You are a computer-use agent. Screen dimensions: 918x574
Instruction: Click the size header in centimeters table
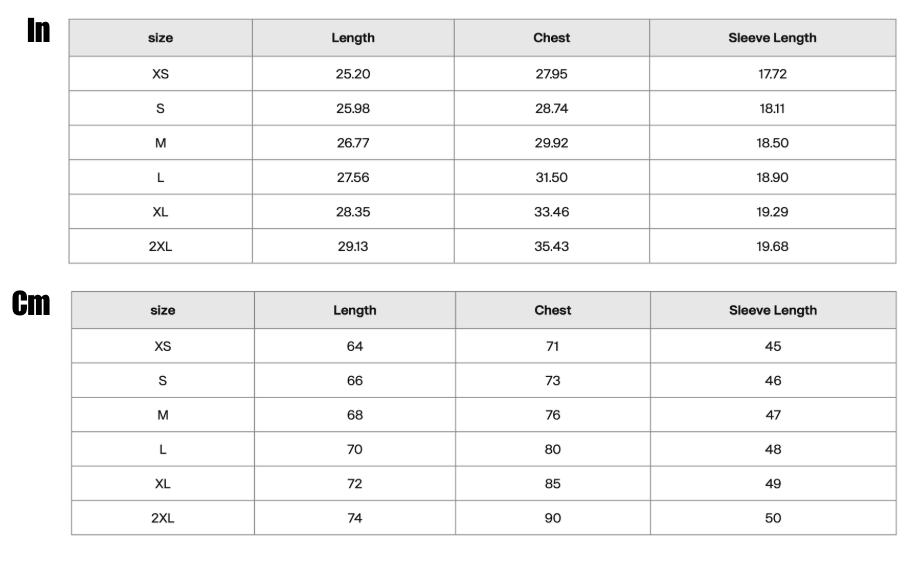pos(163,310)
